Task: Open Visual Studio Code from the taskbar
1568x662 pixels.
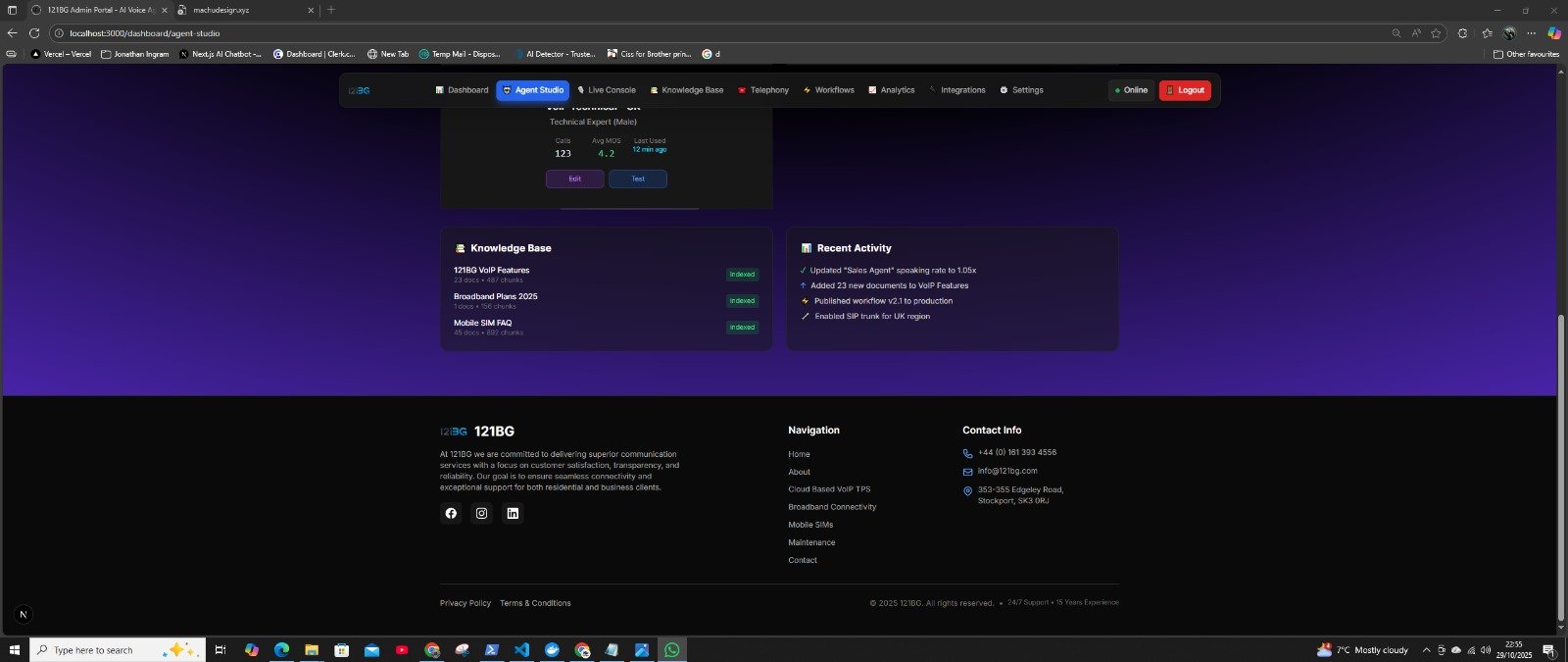Action: point(521,649)
